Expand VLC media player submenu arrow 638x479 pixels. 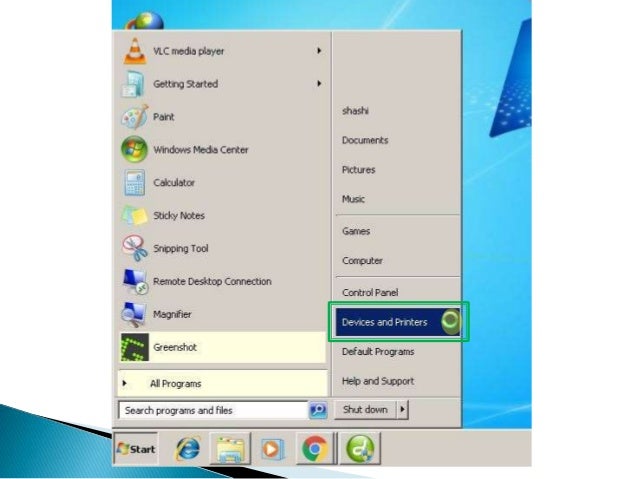click(319, 50)
